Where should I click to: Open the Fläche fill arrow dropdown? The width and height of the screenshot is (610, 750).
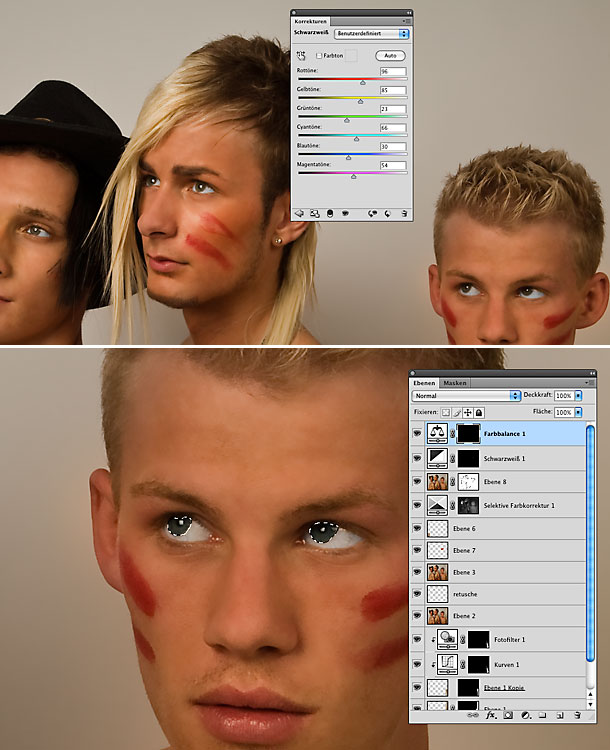coord(578,412)
